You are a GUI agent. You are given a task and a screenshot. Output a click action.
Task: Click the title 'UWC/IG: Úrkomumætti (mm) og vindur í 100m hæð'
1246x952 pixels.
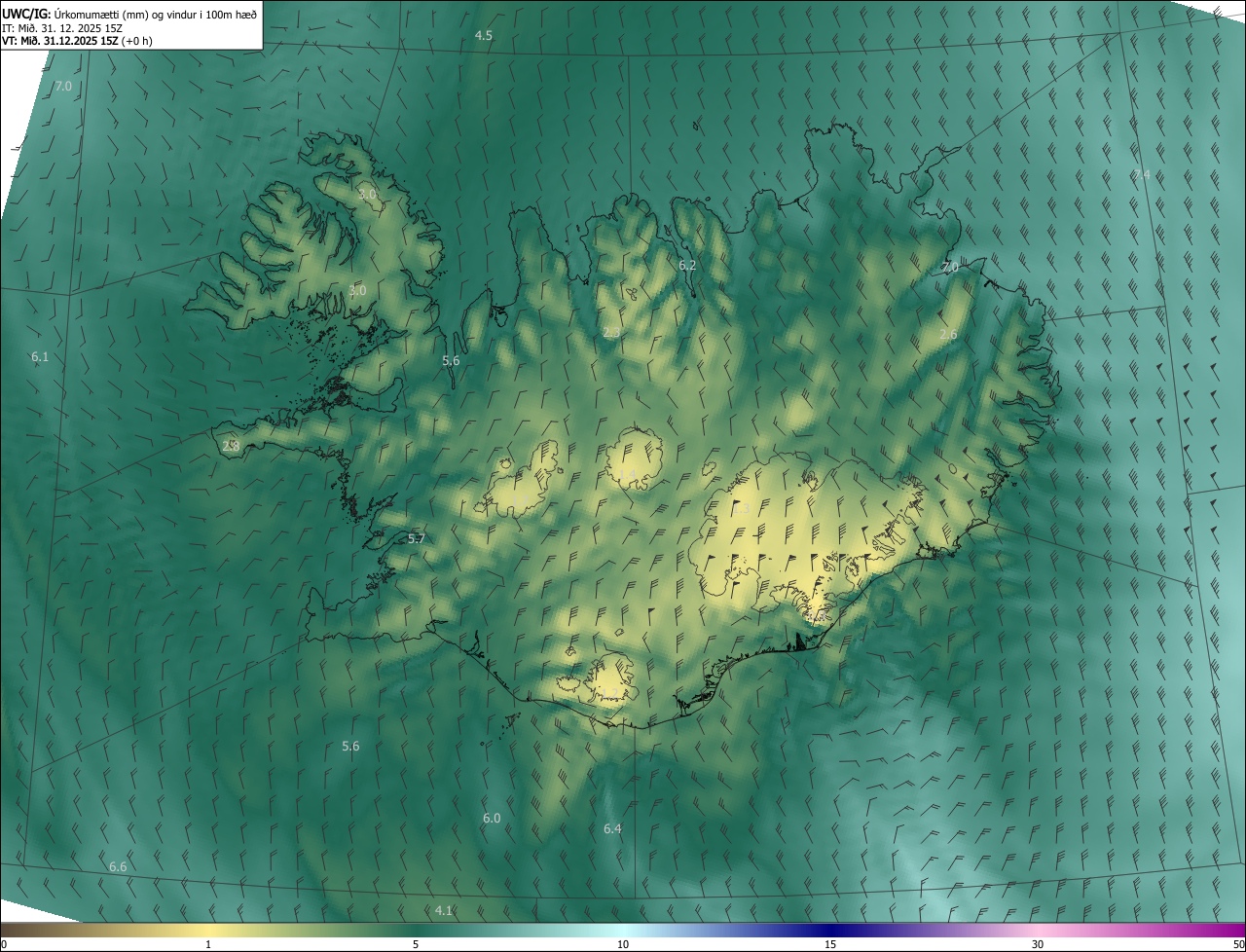click(x=129, y=14)
